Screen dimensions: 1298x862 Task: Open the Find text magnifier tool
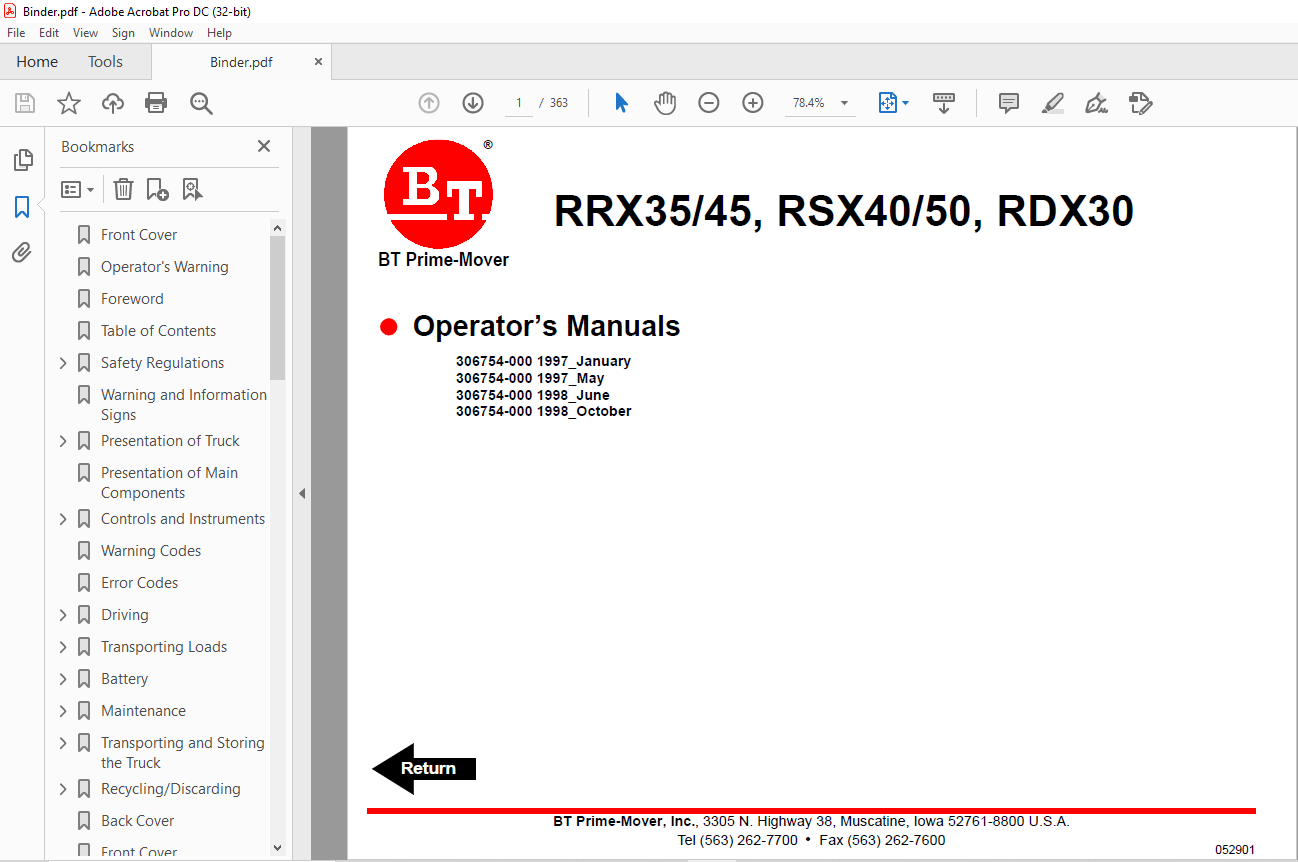(202, 103)
